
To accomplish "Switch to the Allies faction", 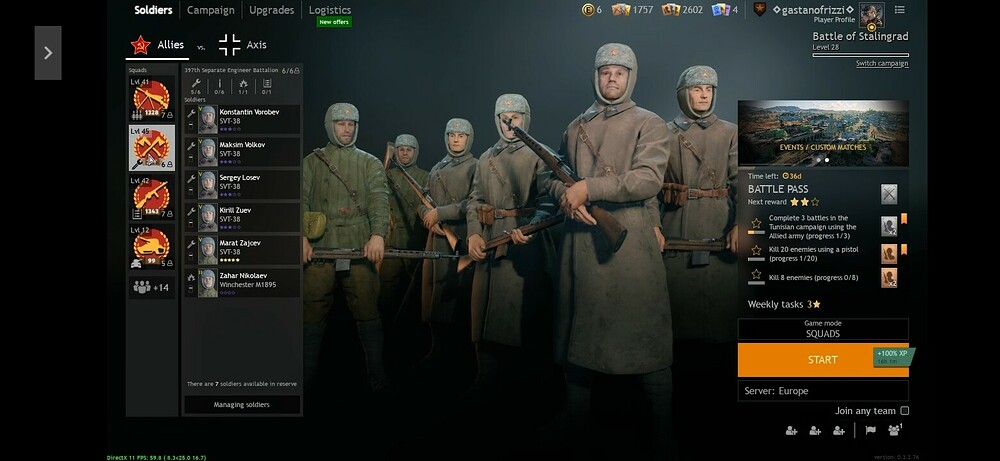I will [157, 45].
